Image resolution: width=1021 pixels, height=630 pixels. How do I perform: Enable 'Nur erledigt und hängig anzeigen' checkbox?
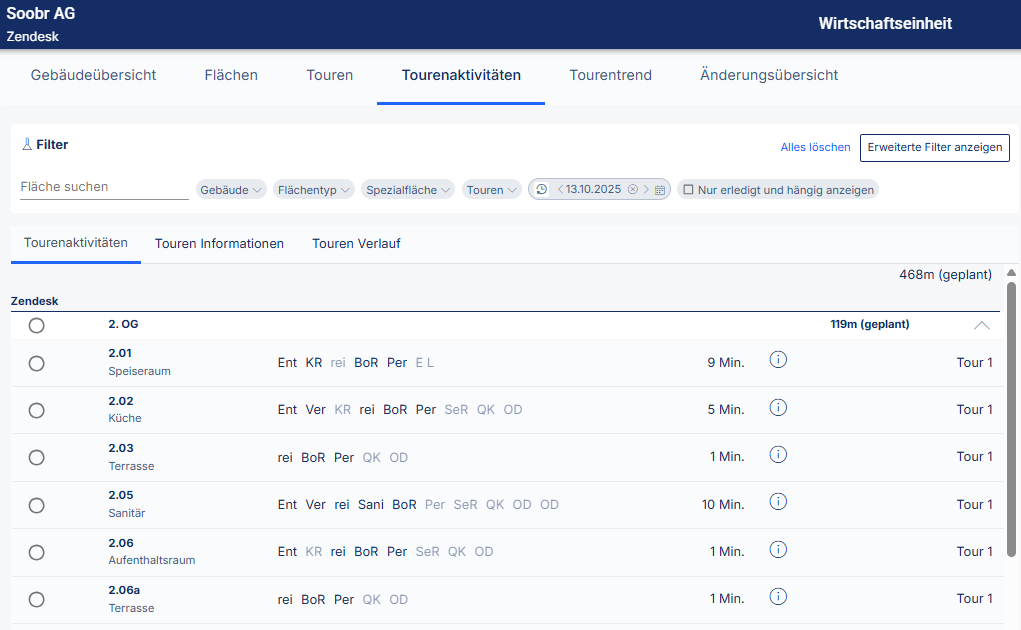click(x=688, y=189)
